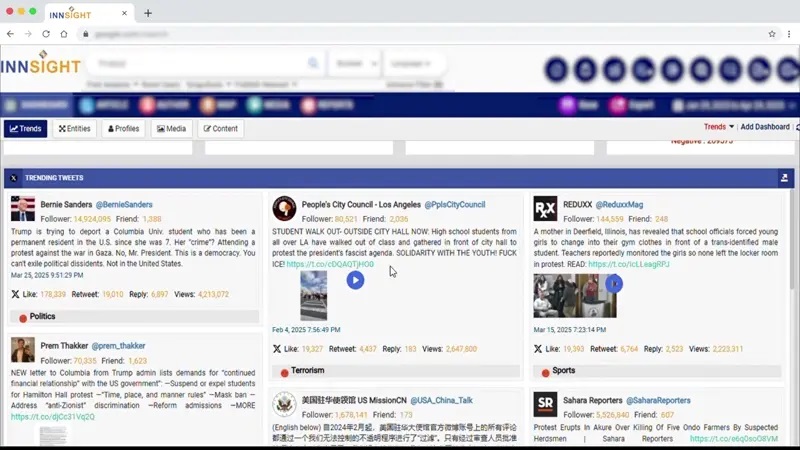Screen dimensions: 800x450
Task: Bookmark the page with the star icon
Action: click(x=772, y=34)
